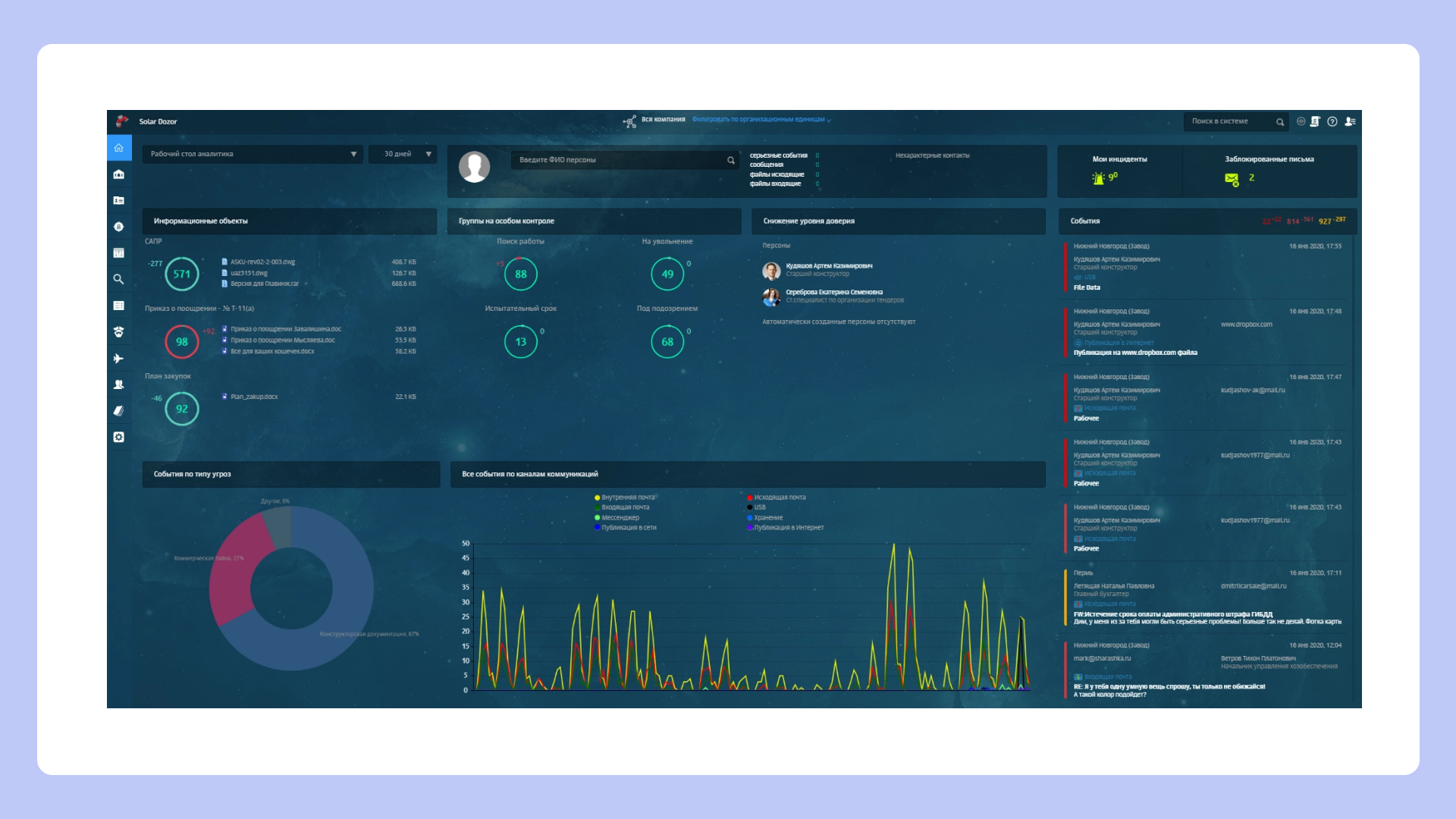The height and width of the screenshot is (819, 1456).
Task: Open the '30 дней' period dropdown
Action: [403, 154]
